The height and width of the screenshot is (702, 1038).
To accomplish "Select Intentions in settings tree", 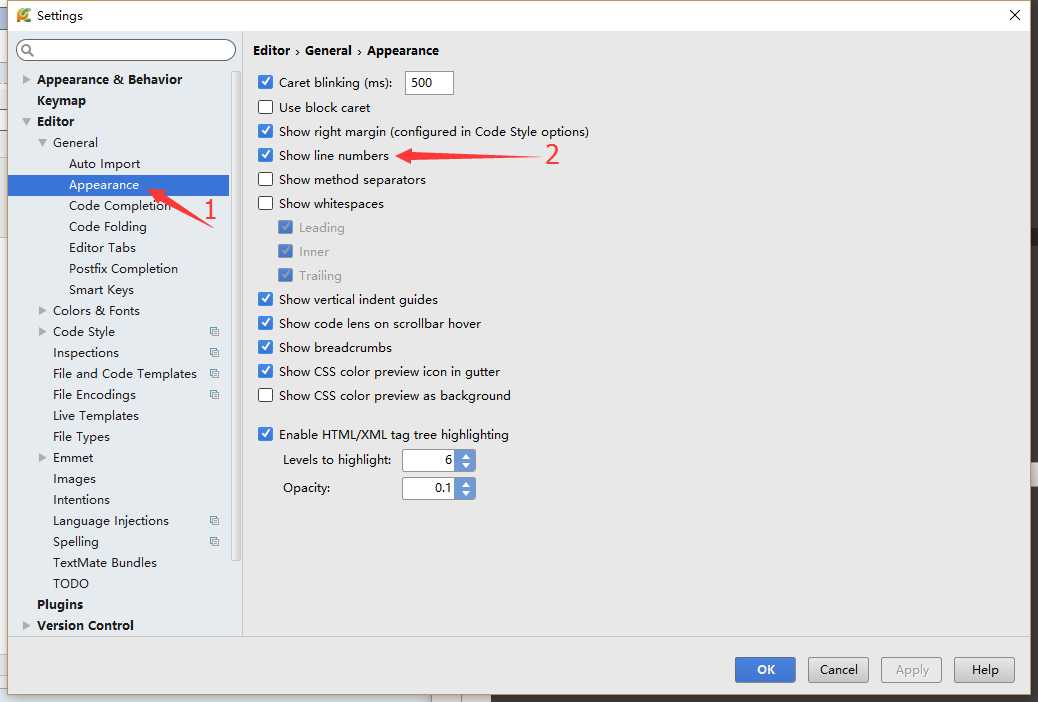I will point(81,499).
